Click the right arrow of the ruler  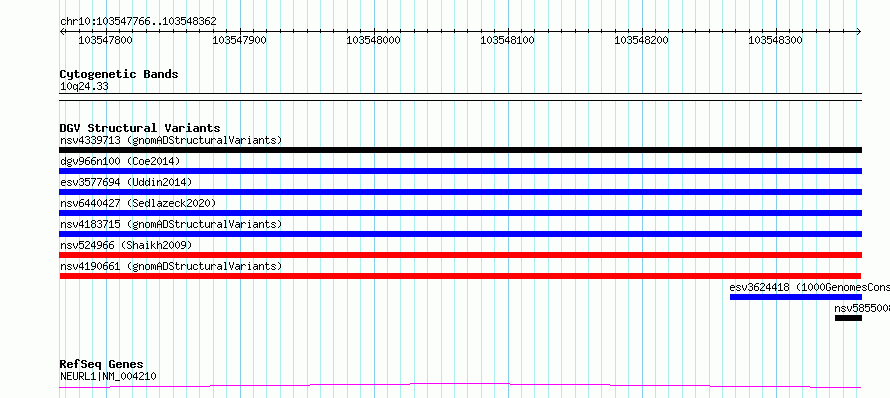[x=859, y=31]
